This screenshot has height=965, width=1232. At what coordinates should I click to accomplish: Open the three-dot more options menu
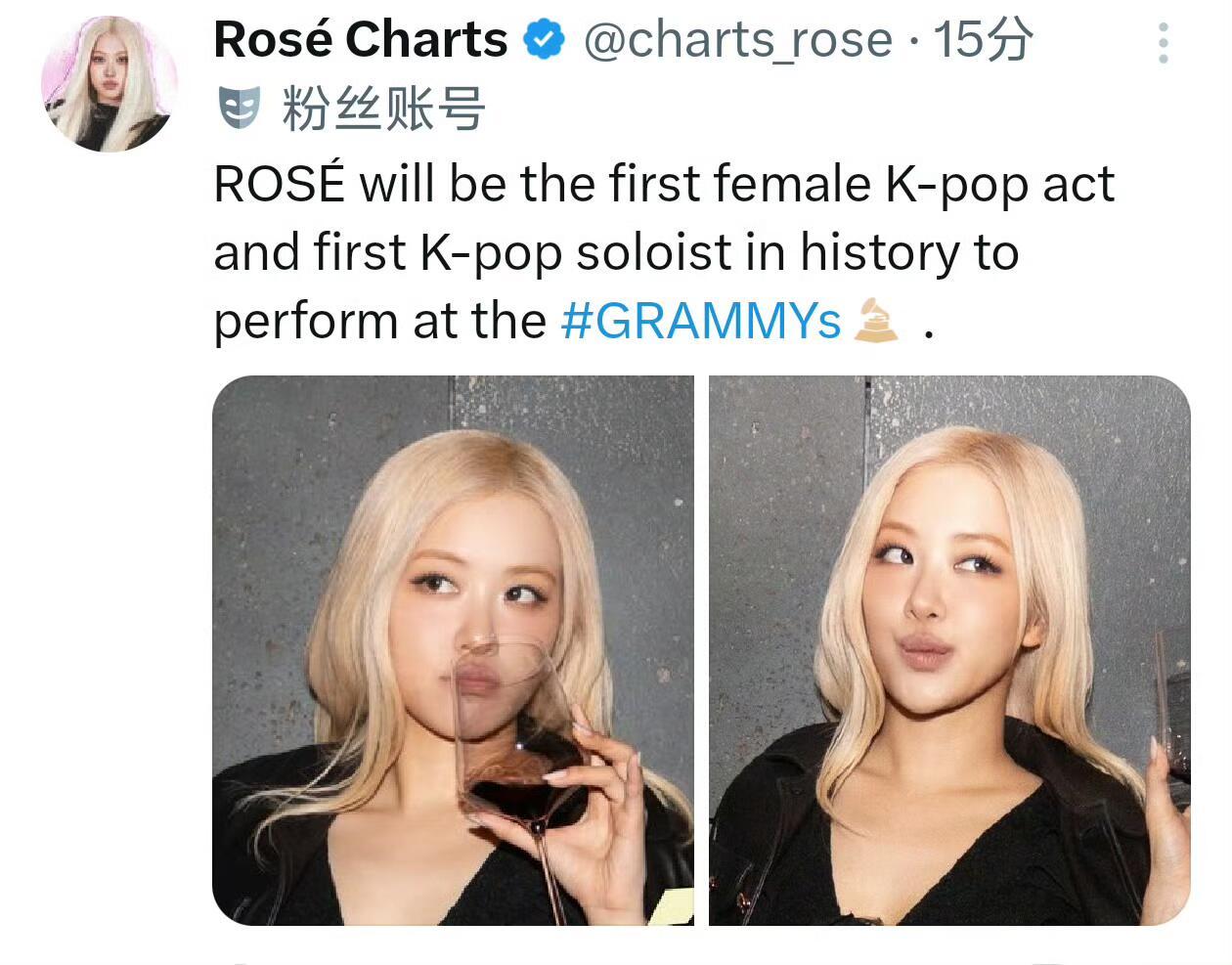[1163, 43]
